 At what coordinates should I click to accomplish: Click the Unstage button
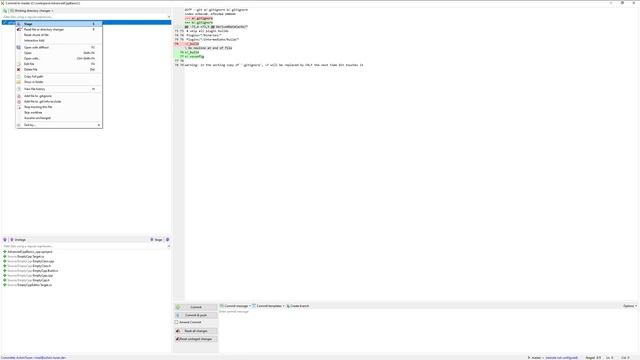18,240
